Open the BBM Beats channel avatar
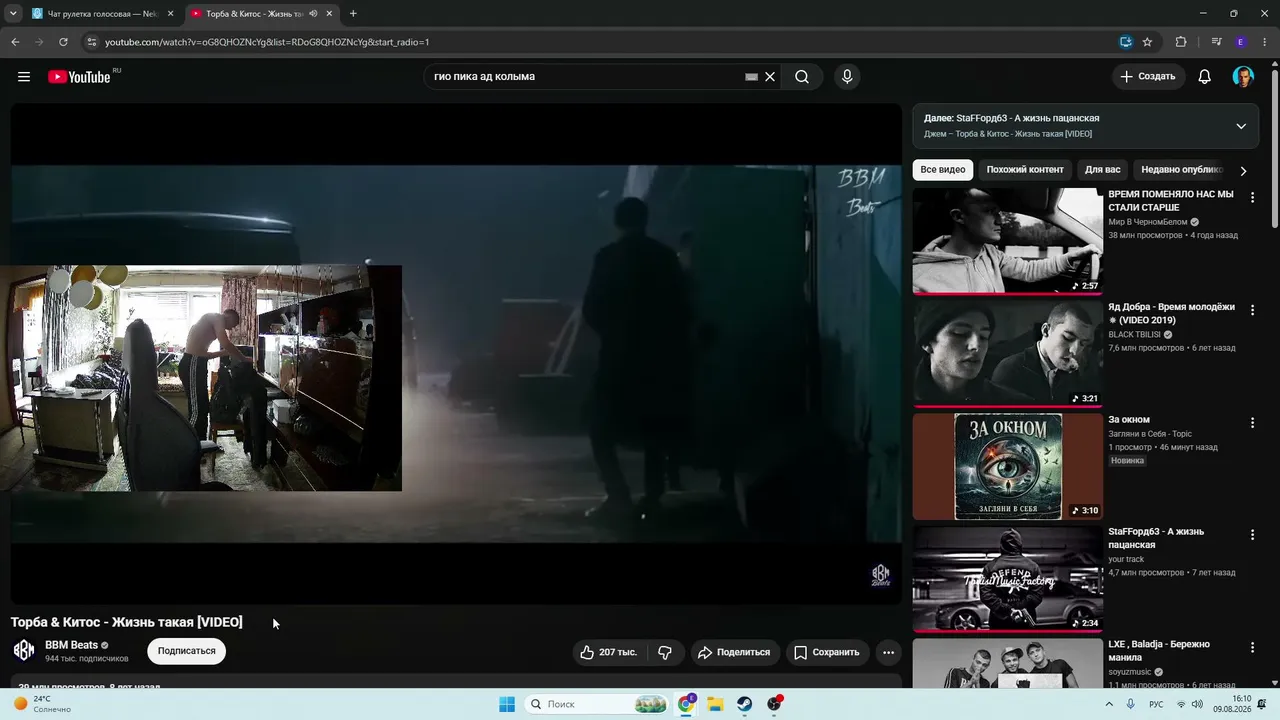 [x=24, y=651]
